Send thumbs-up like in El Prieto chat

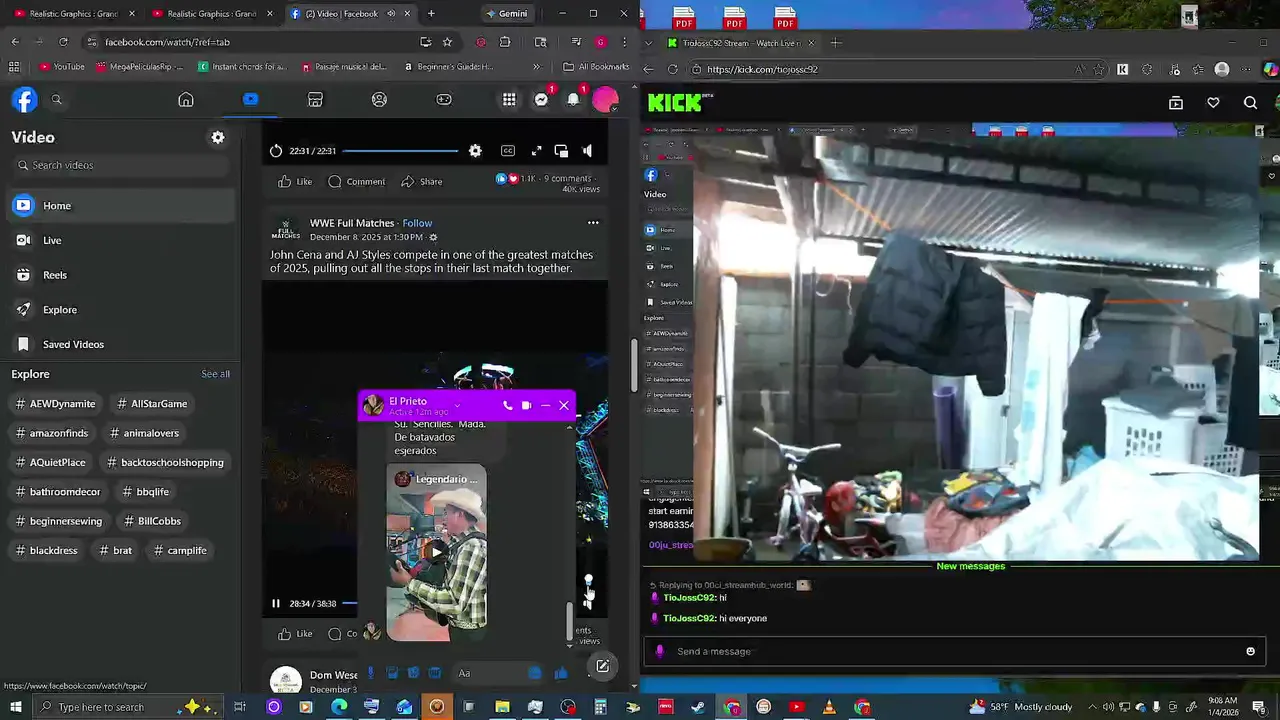click(560, 673)
